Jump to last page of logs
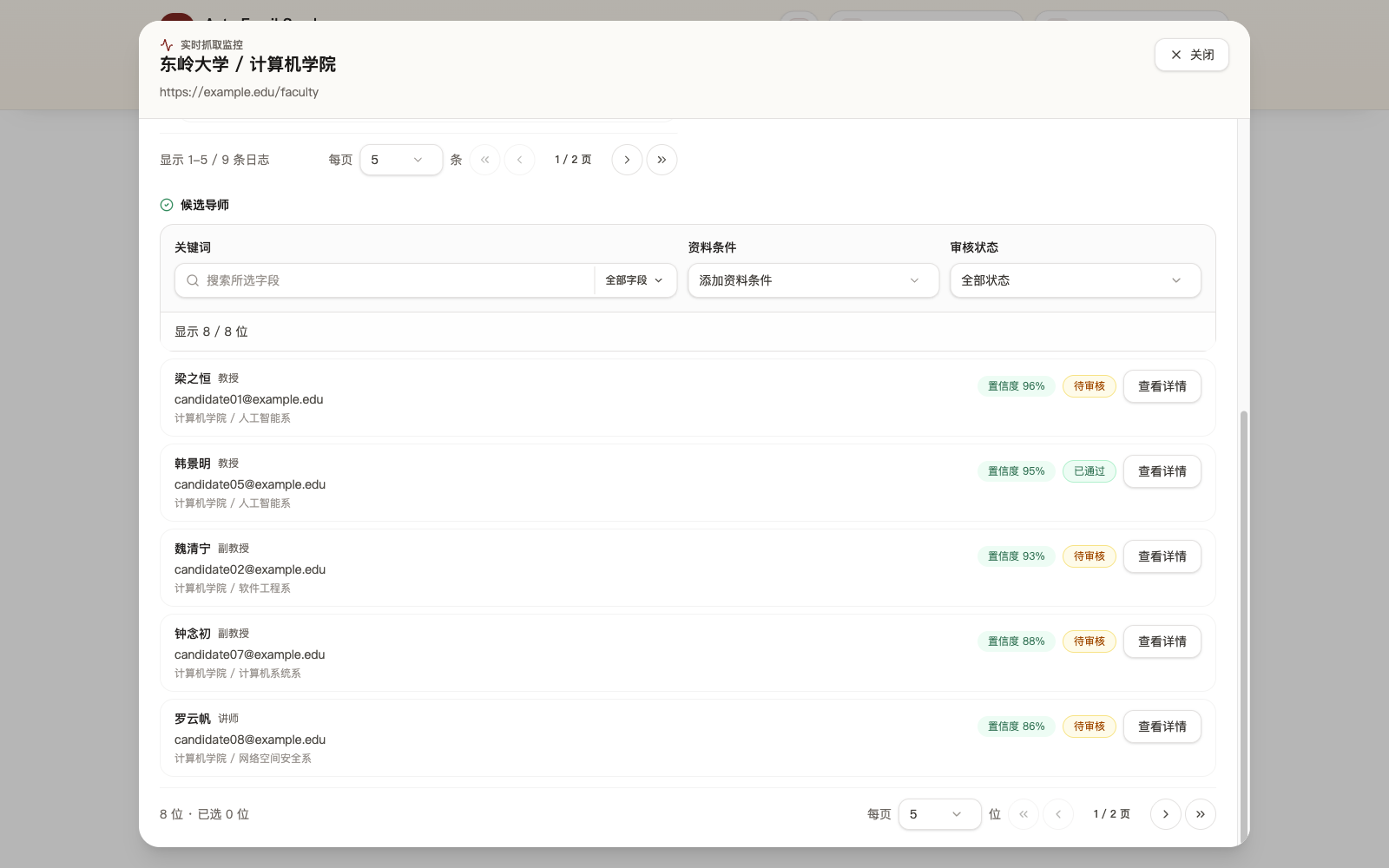The width and height of the screenshot is (1389, 868). click(662, 160)
